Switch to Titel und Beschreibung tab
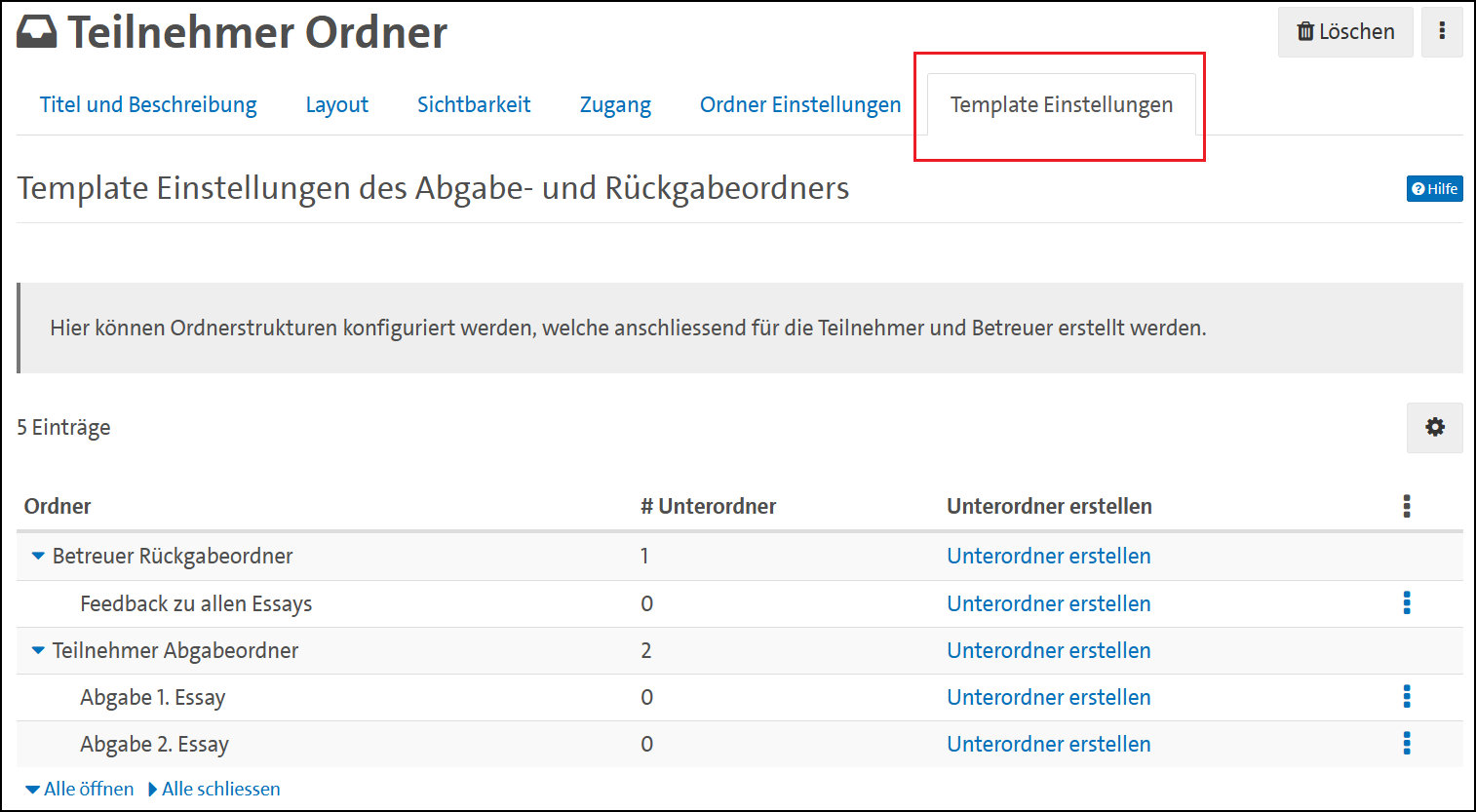This screenshot has height=812, width=1476. [x=148, y=105]
